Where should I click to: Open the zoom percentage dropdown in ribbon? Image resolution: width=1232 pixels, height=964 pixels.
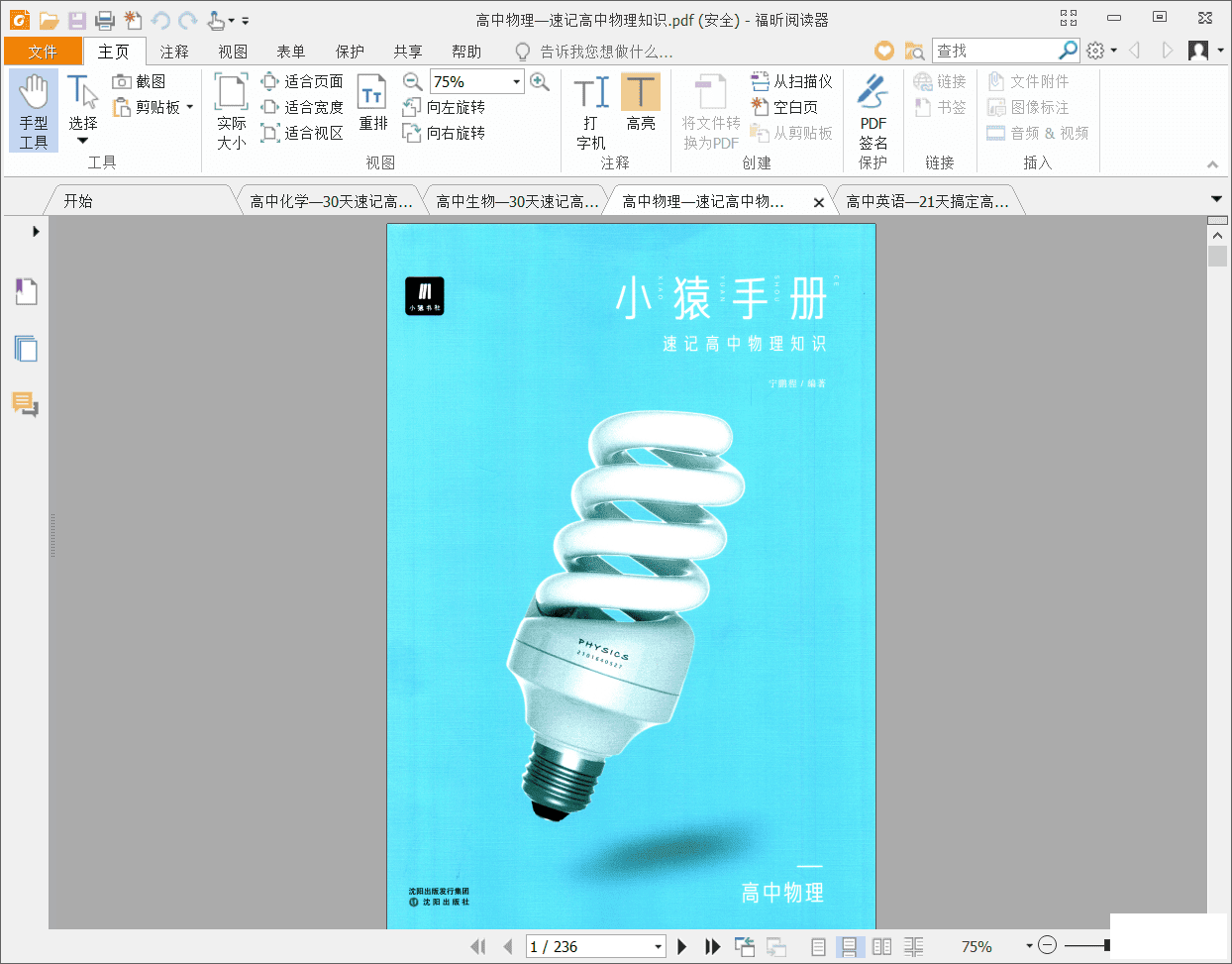click(x=516, y=81)
